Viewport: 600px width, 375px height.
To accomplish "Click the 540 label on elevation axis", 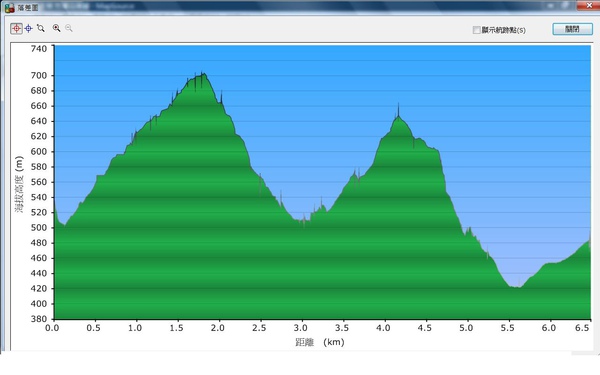I will point(39,197).
